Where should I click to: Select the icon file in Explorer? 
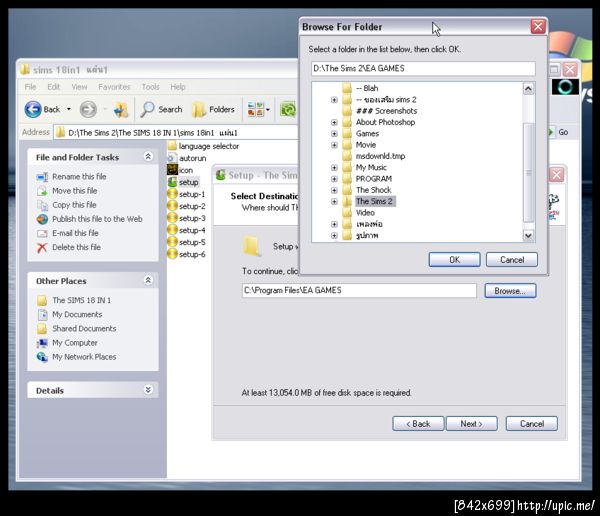180,170
